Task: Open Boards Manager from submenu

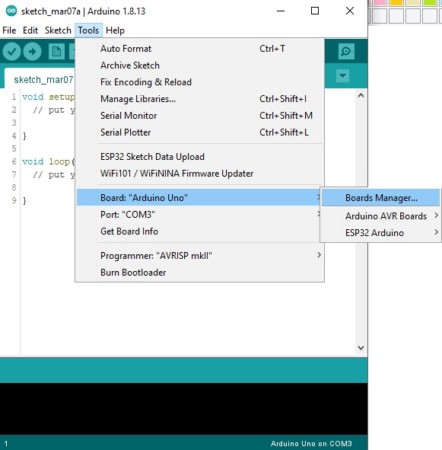Action: pos(381,198)
